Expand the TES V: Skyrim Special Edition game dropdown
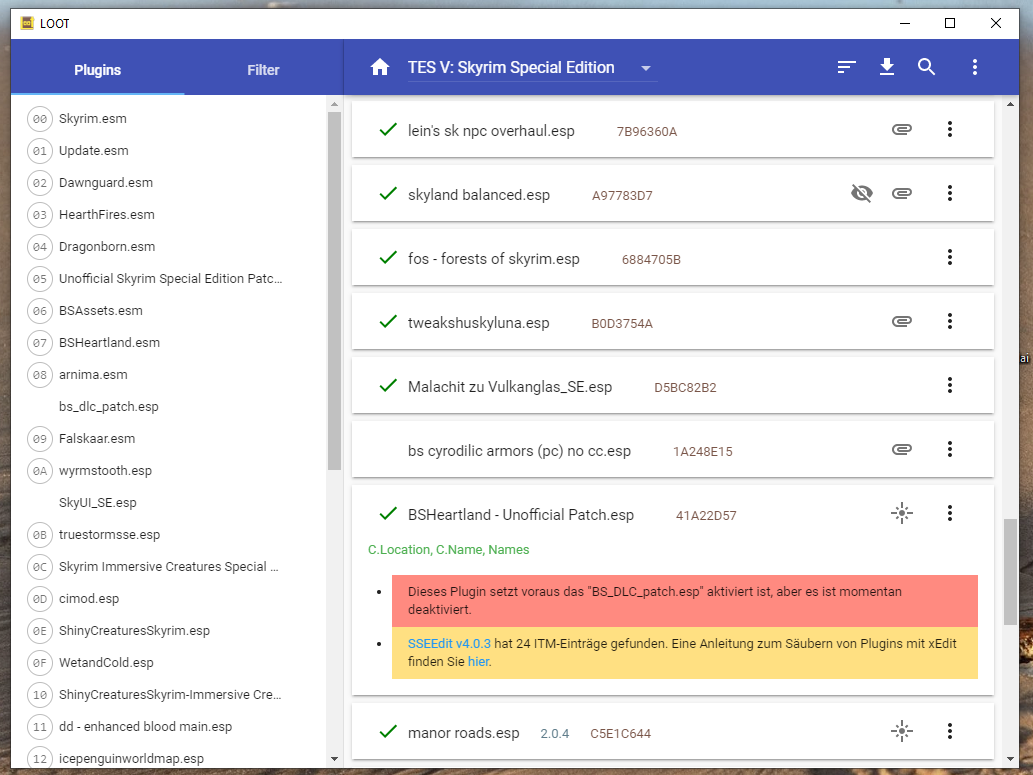 point(646,68)
